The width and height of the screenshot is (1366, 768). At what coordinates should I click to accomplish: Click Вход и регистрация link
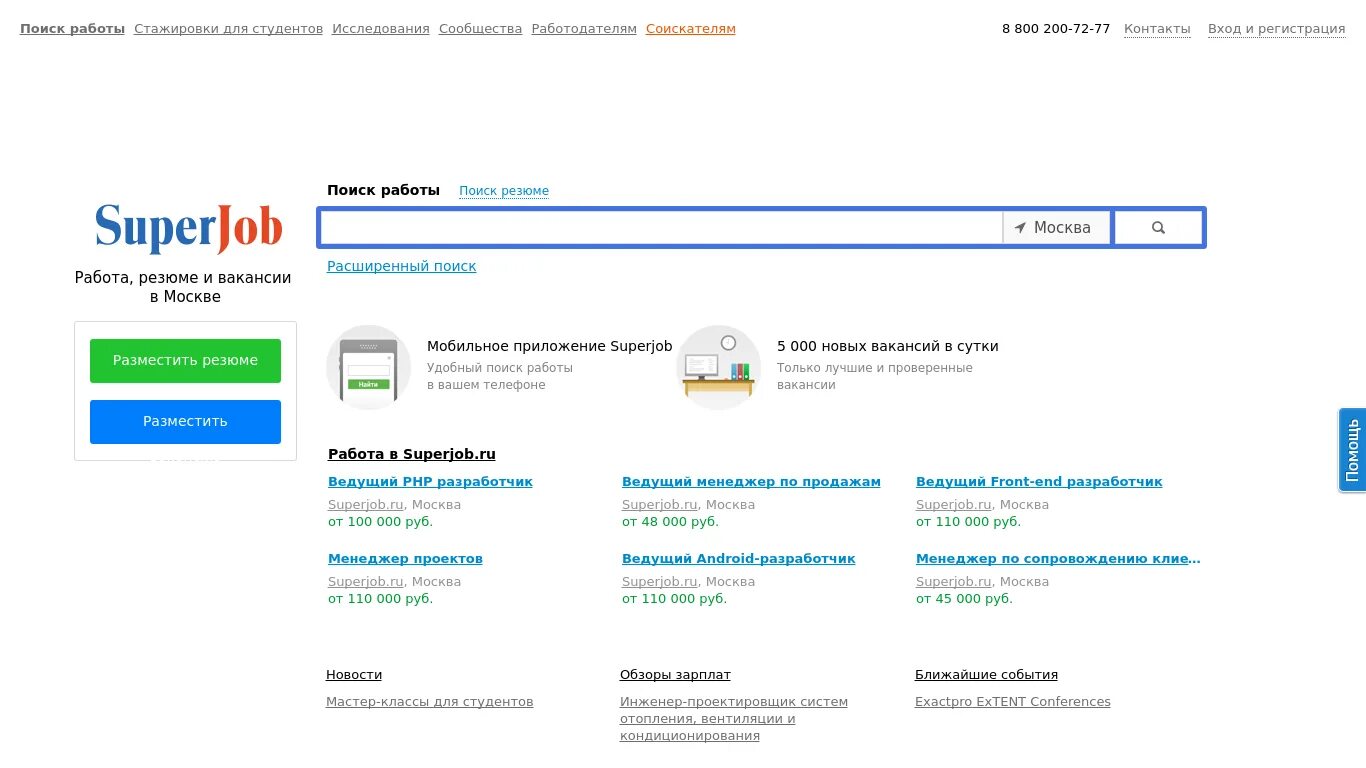[1277, 29]
